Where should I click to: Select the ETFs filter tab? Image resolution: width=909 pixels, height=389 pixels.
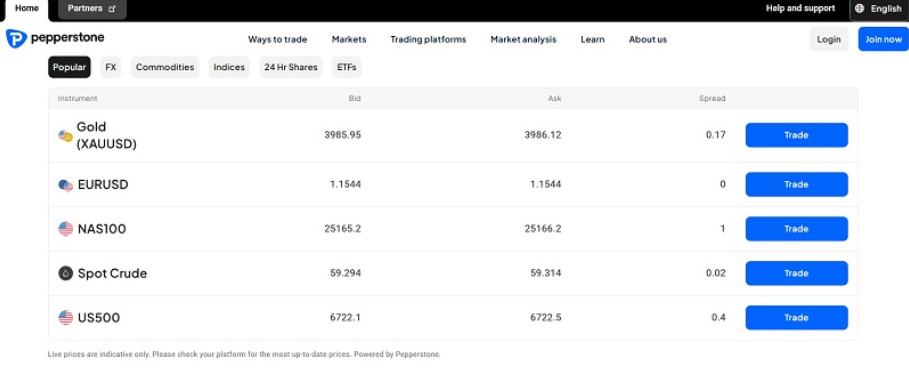pos(347,67)
